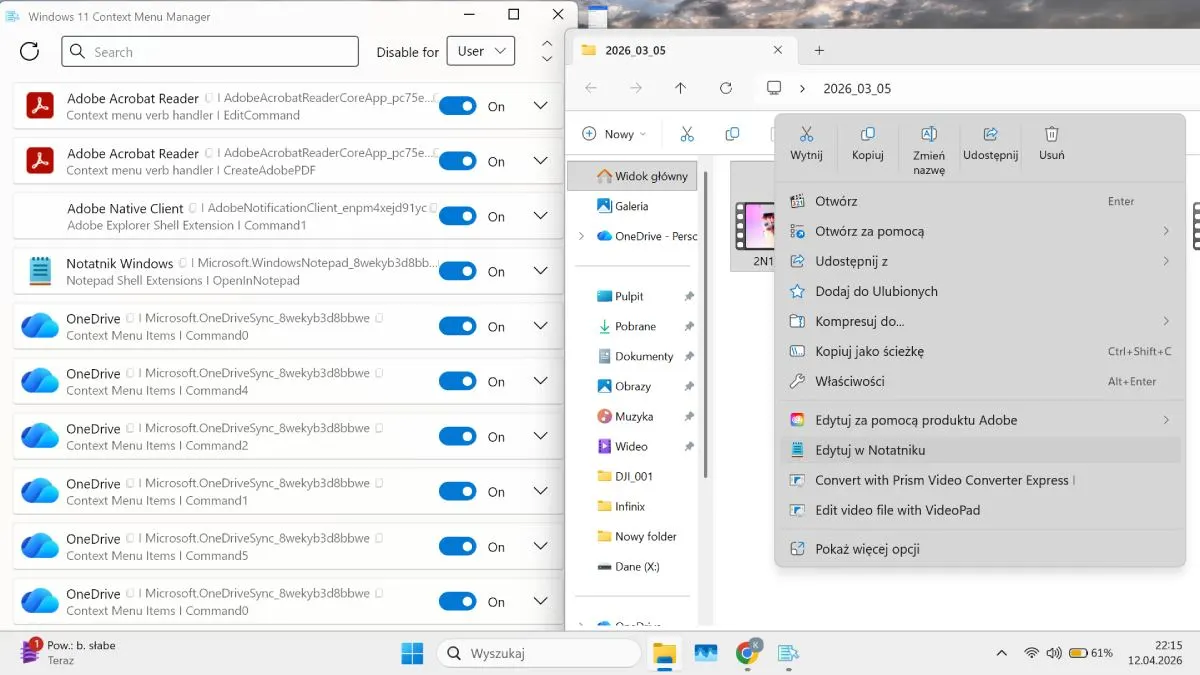Expand the Adobe Acrobat Reader EditCommand row
This screenshot has width=1200, height=675.
[x=540, y=106]
